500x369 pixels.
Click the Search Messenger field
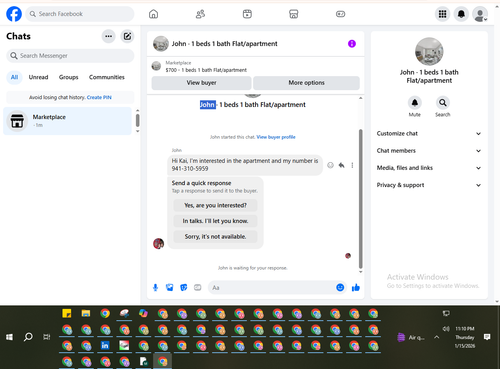point(70,56)
